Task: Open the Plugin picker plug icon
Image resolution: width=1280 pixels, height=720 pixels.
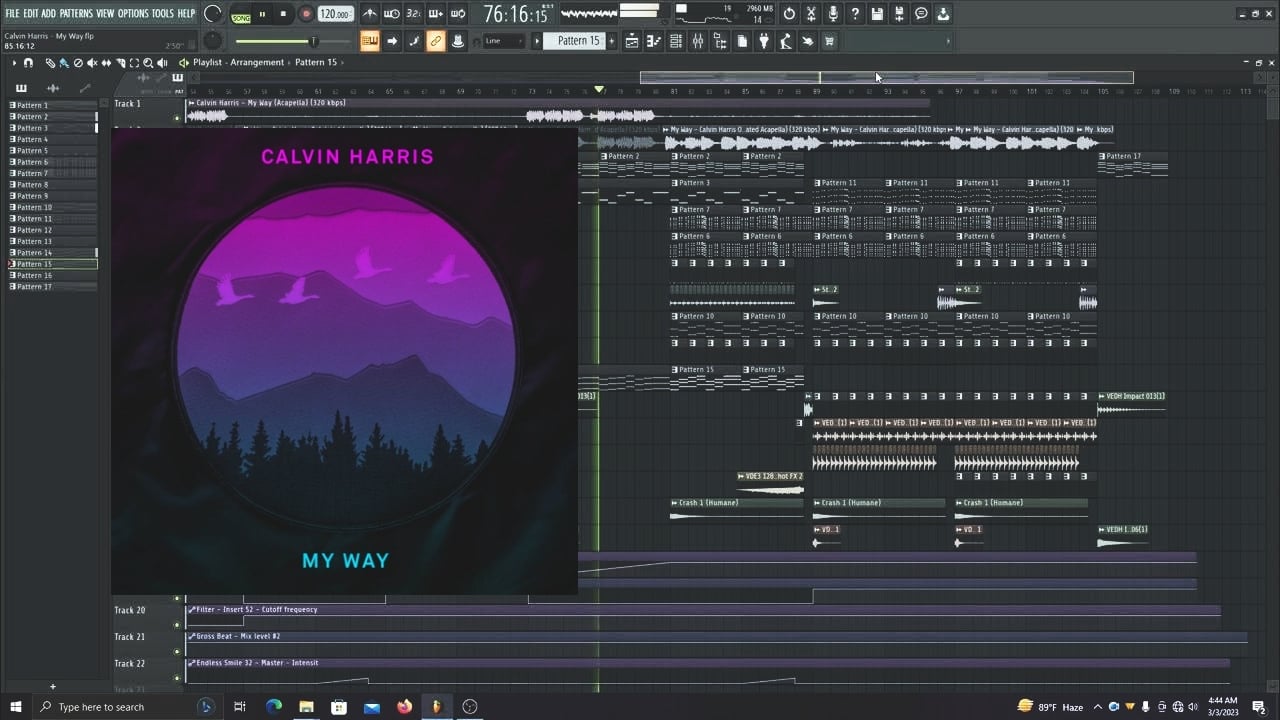Action: 764,41
